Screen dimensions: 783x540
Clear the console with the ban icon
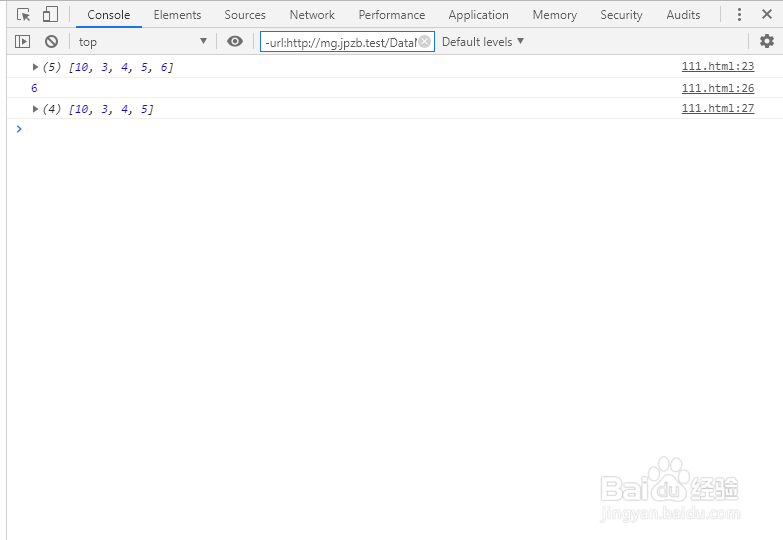(x=51, y=41)
